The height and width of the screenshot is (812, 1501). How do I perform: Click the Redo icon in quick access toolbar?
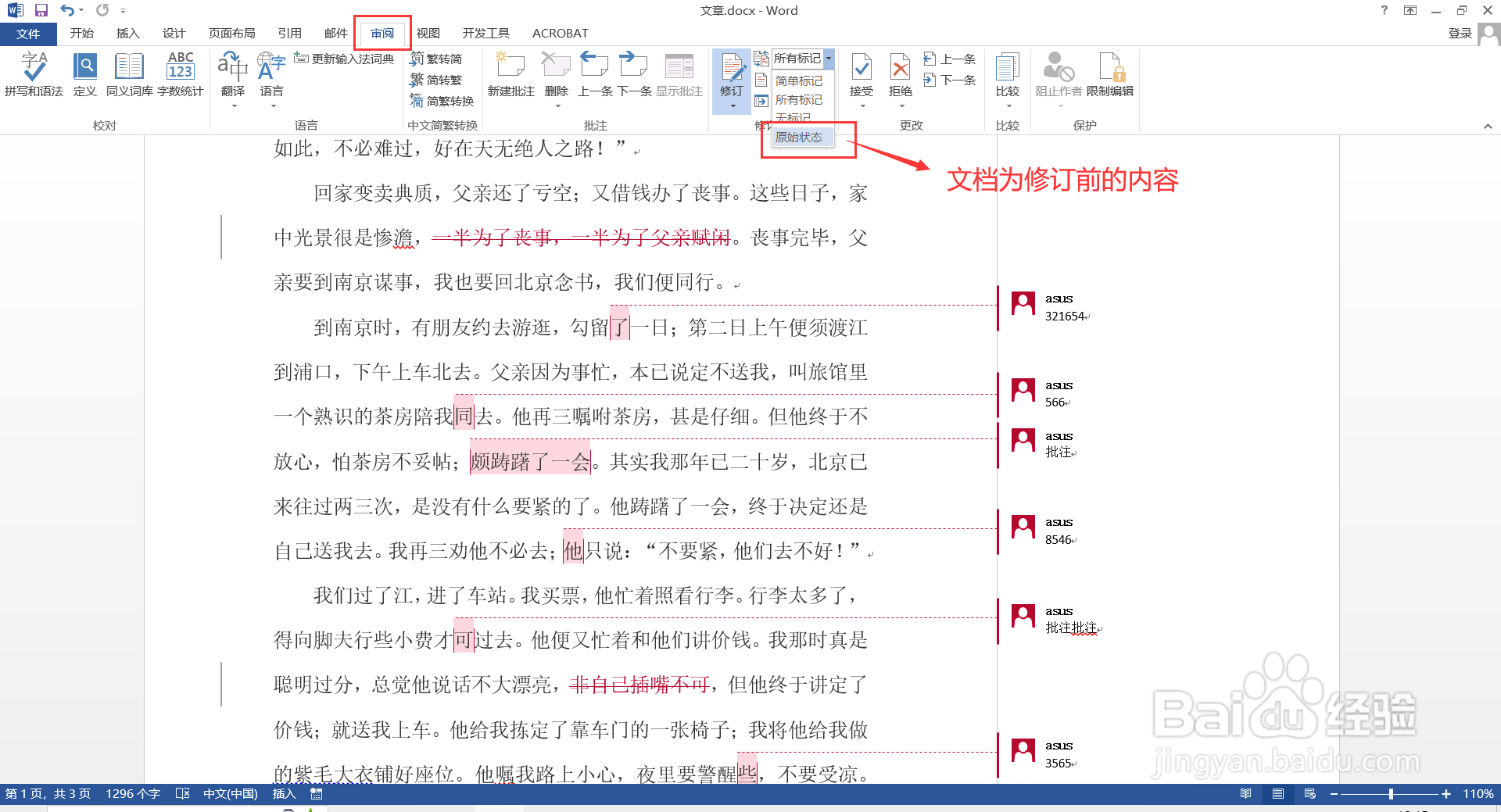click(102, 10)
